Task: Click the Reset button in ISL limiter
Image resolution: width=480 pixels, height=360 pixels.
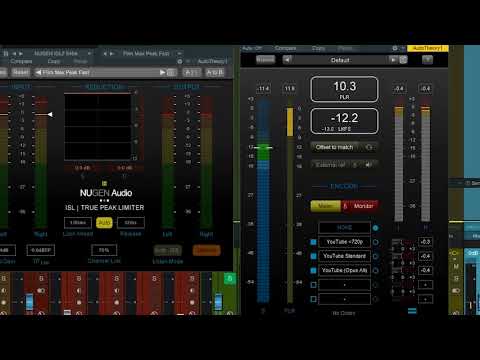Action: coord(21,72)
